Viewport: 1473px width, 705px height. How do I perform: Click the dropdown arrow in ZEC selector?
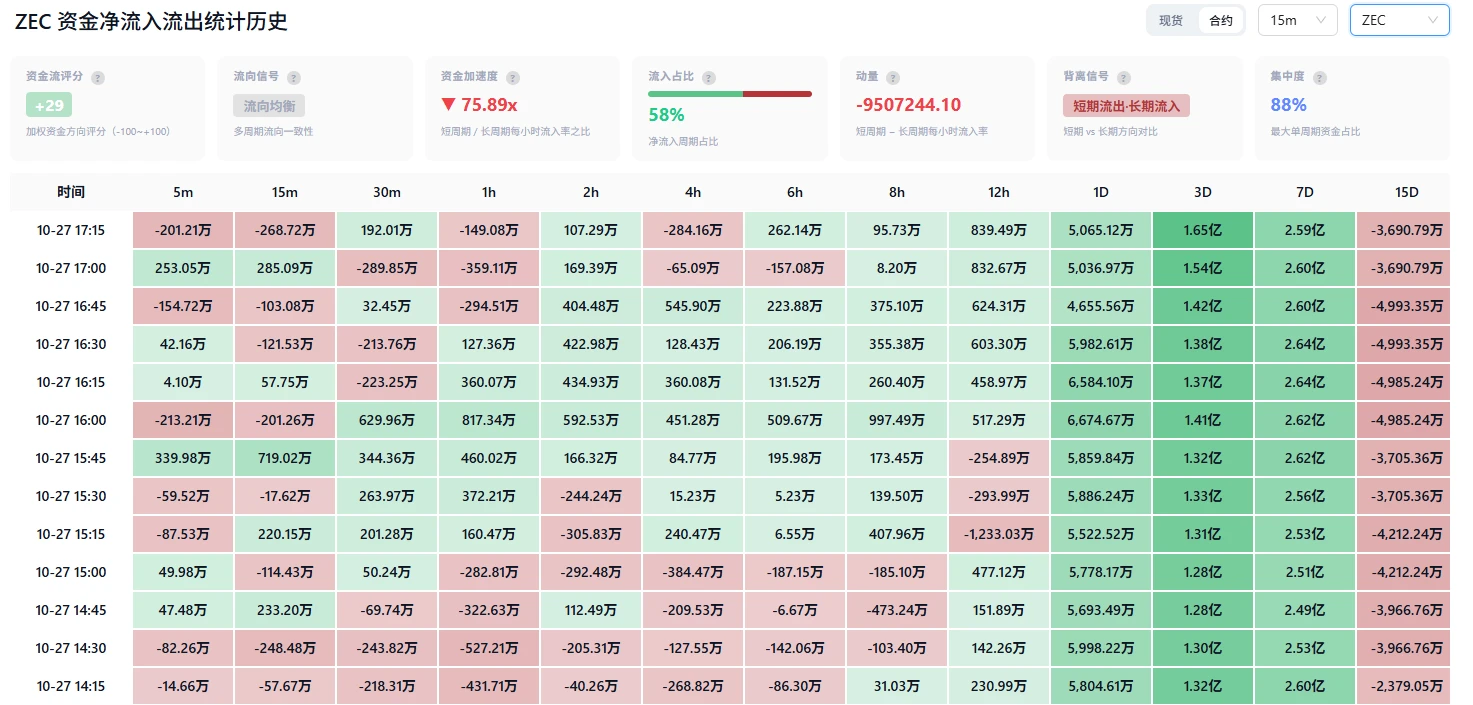pos(1433,20)
